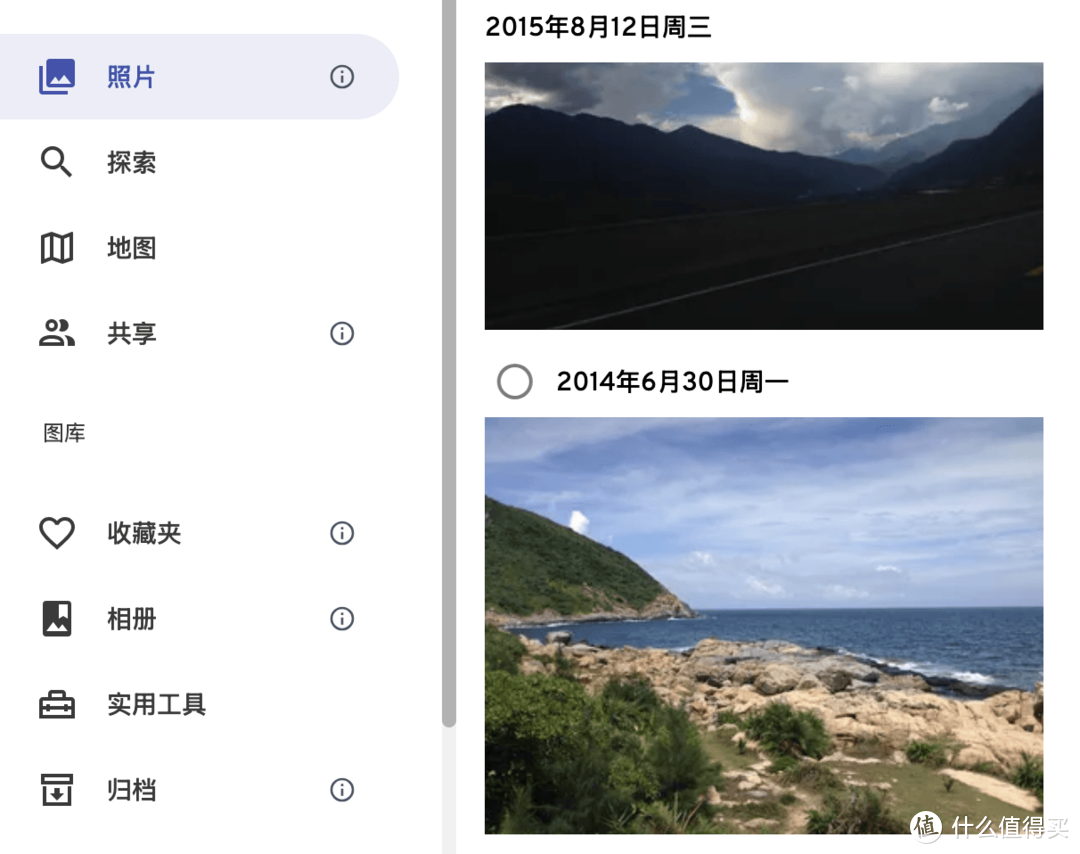Image resolution: width=1080 pixels, height=854 pixels.
Task: Click info icon beside 收藏夹
Action: tap(342, 533)
